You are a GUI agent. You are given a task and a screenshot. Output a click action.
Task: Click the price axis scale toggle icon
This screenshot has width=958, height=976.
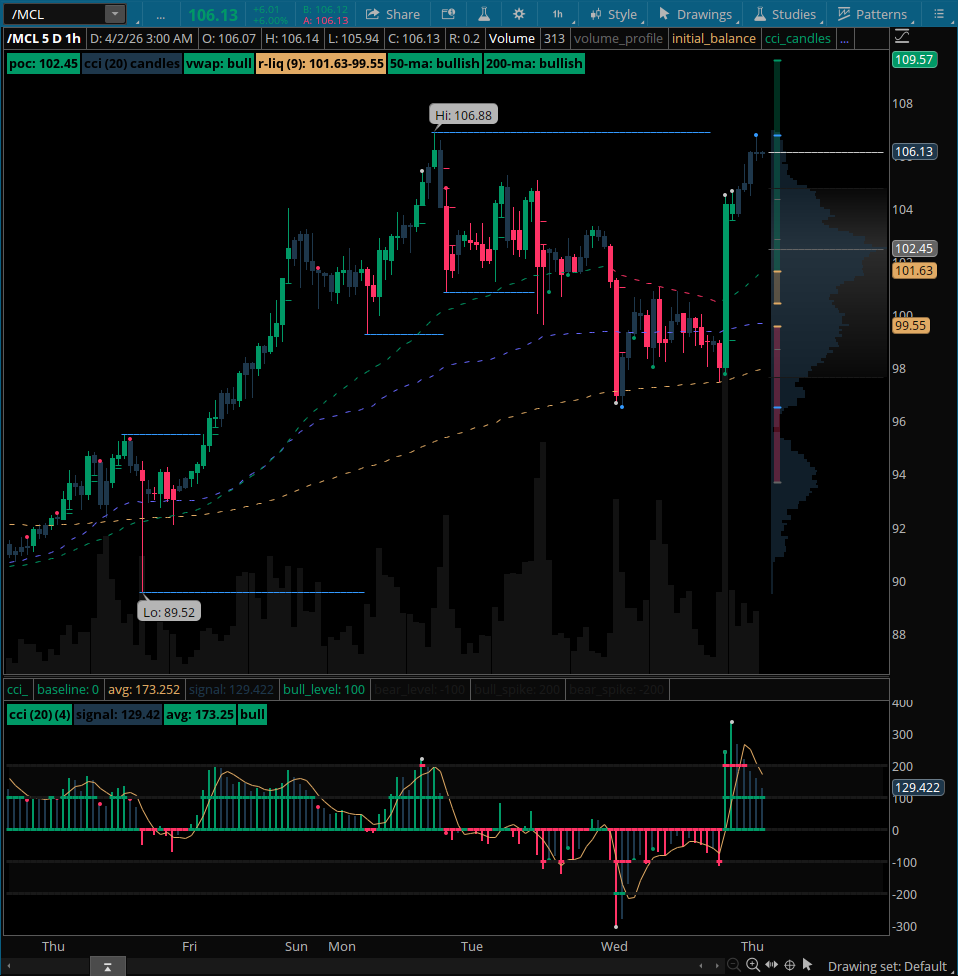point(902,37)
